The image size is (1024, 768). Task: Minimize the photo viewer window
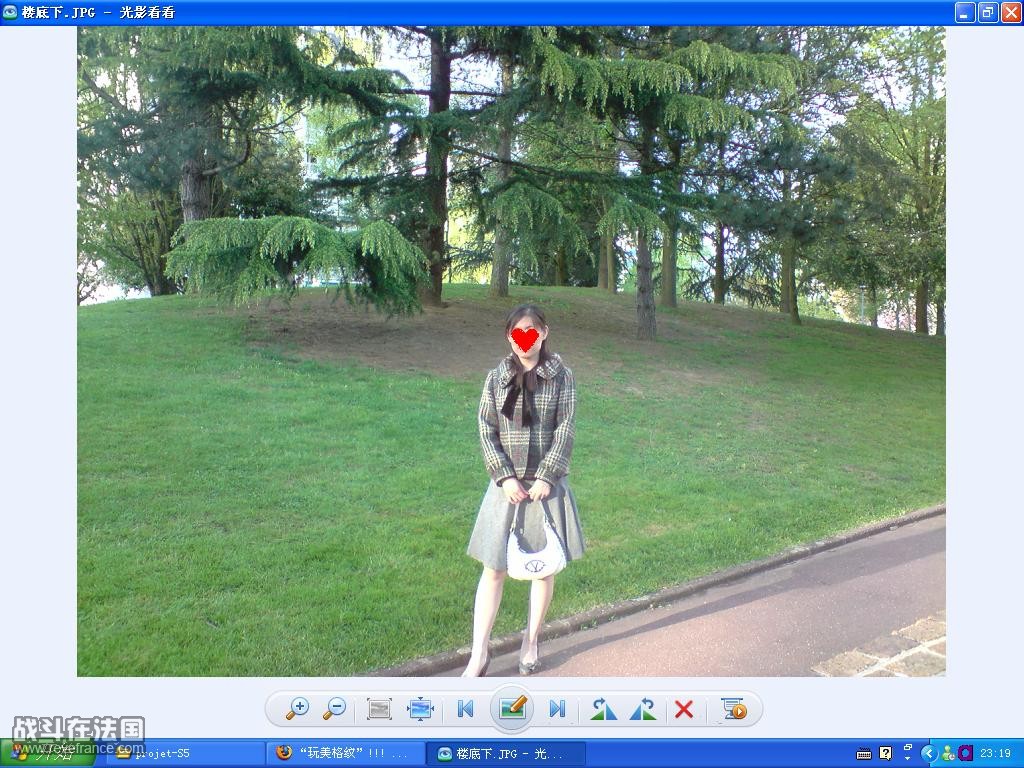965,12
